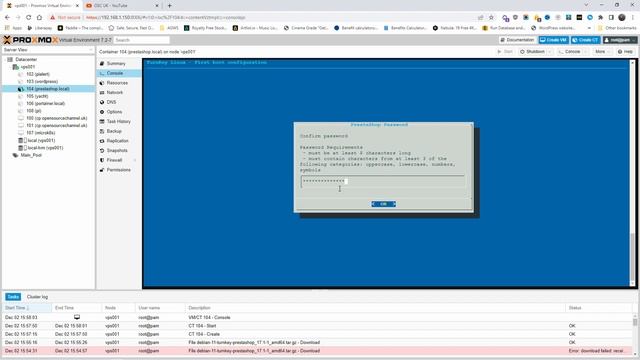Screen dimensions: 640x360
Task: Navigate back in browser
Action: [x=7, y=18]
